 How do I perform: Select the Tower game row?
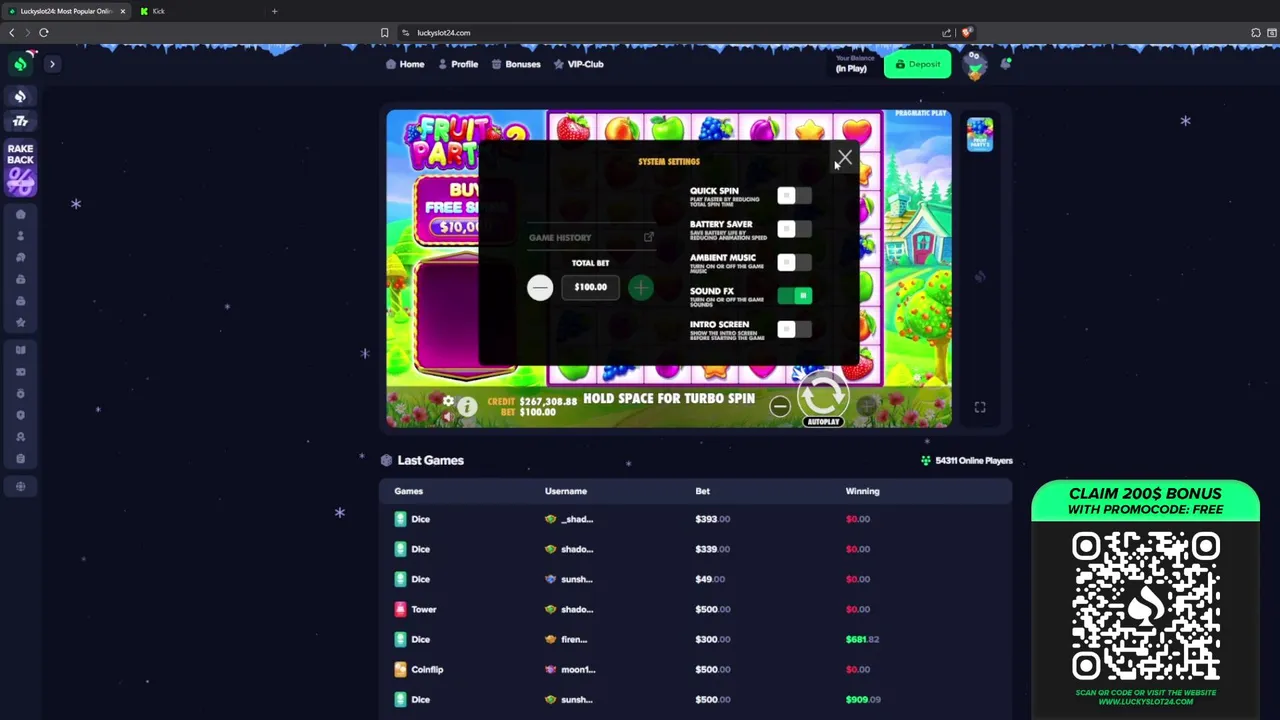(695, 609)
